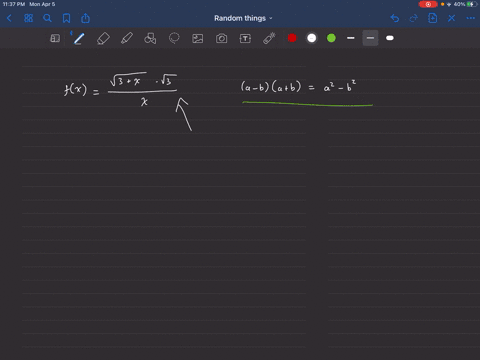This screenshot has width=480, height=360.
Task: Add a new page
Action: click(432, 18)
